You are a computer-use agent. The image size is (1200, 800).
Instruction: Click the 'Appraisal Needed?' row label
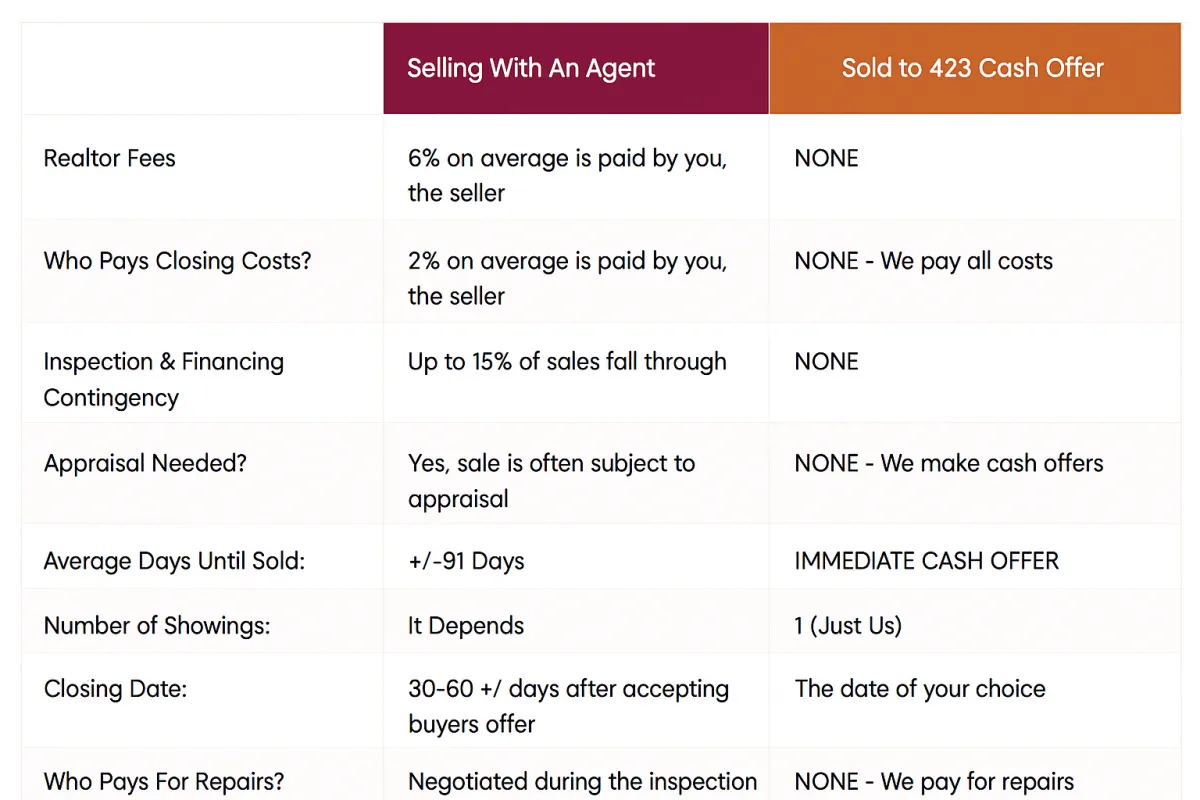pyautogui.click(x=145, y=463)
